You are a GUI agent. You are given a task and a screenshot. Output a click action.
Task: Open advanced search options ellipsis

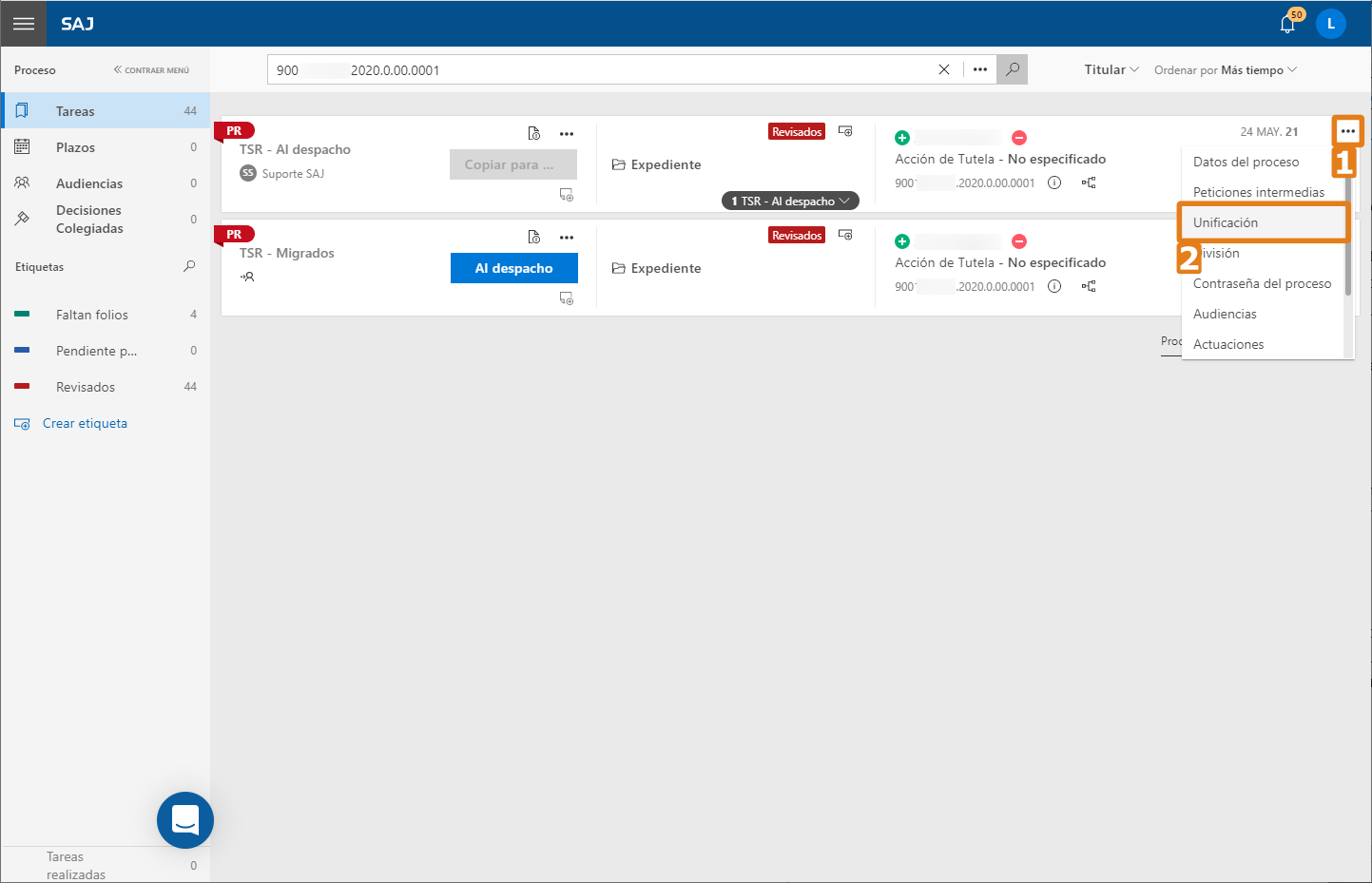tap(980, 69)
